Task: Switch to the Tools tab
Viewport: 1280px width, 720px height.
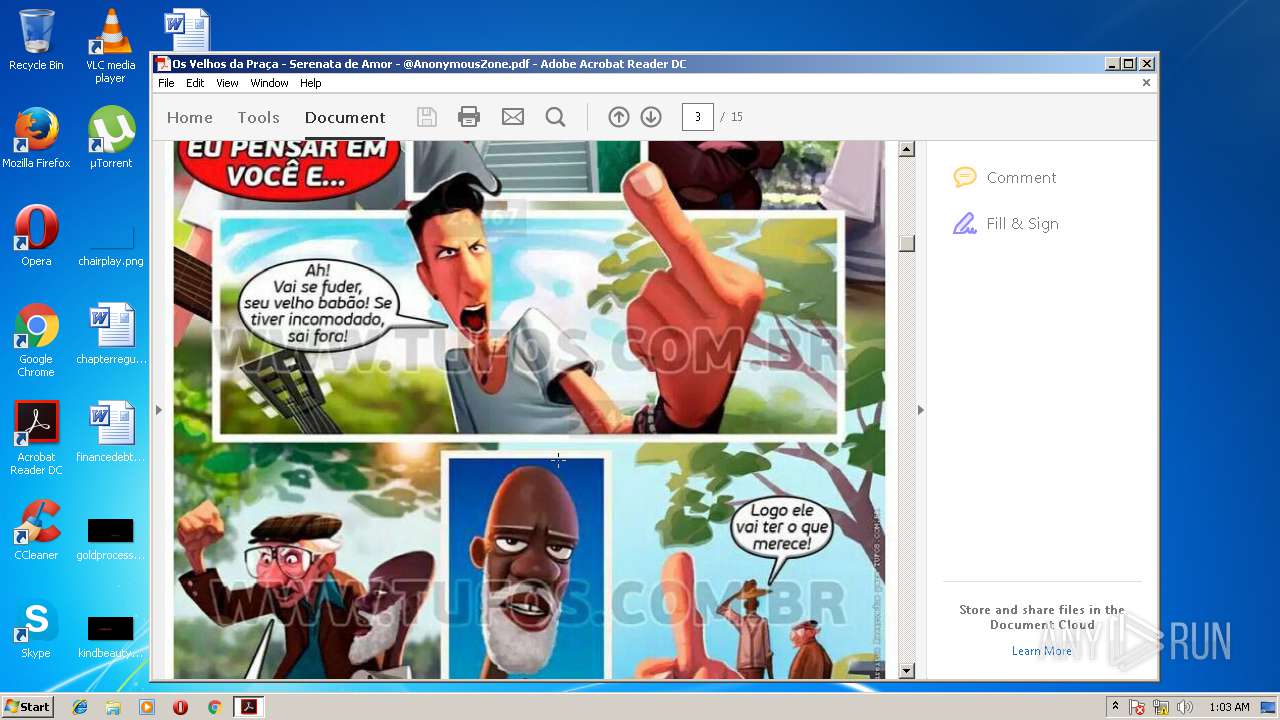Action: coord(258,117)
